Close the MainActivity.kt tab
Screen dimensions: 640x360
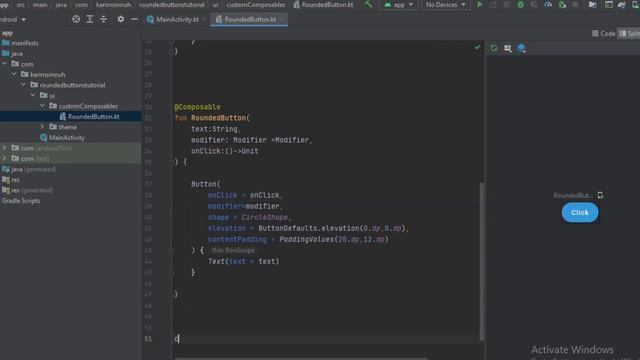204,20
